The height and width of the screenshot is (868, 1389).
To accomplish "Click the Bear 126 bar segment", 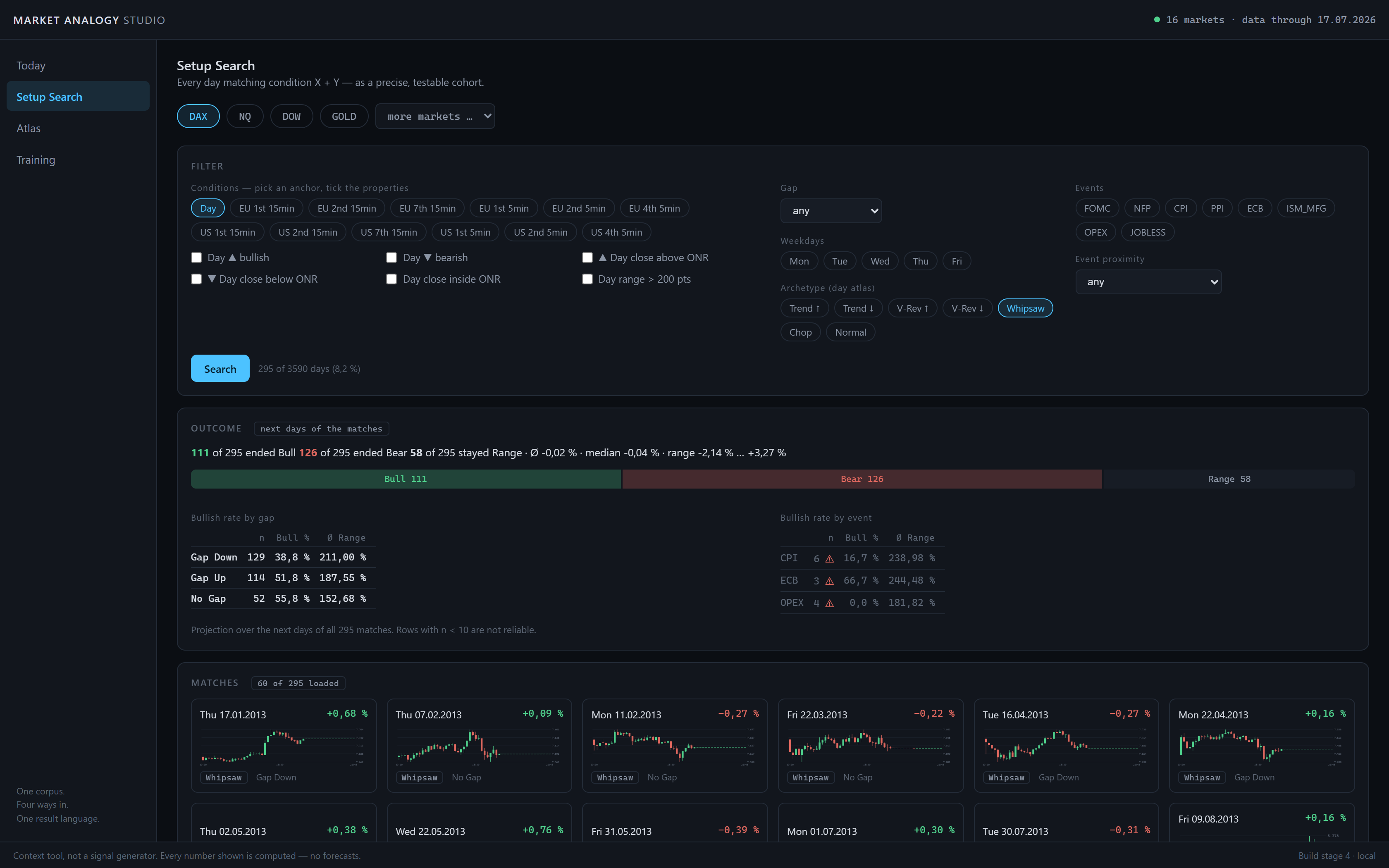I will (x=862, y=479).
